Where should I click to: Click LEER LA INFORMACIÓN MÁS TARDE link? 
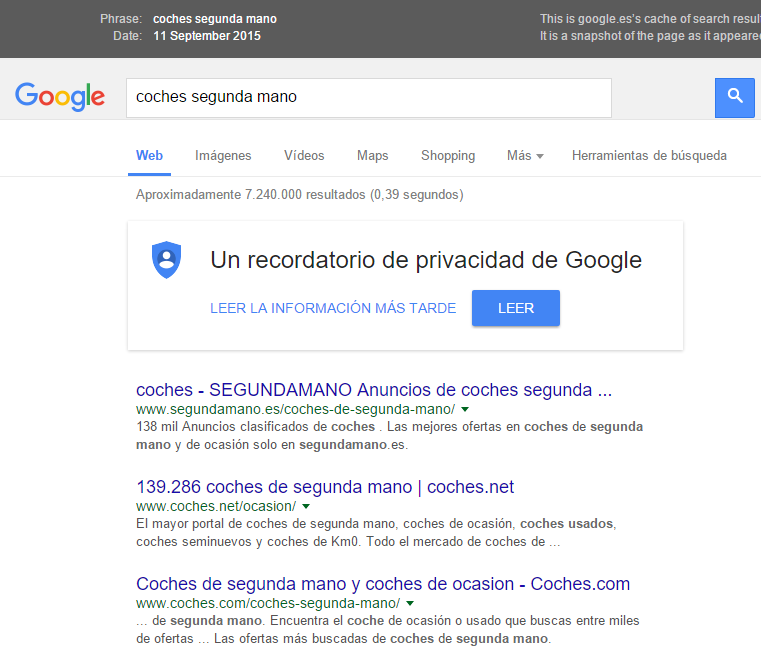pos(333,308)
